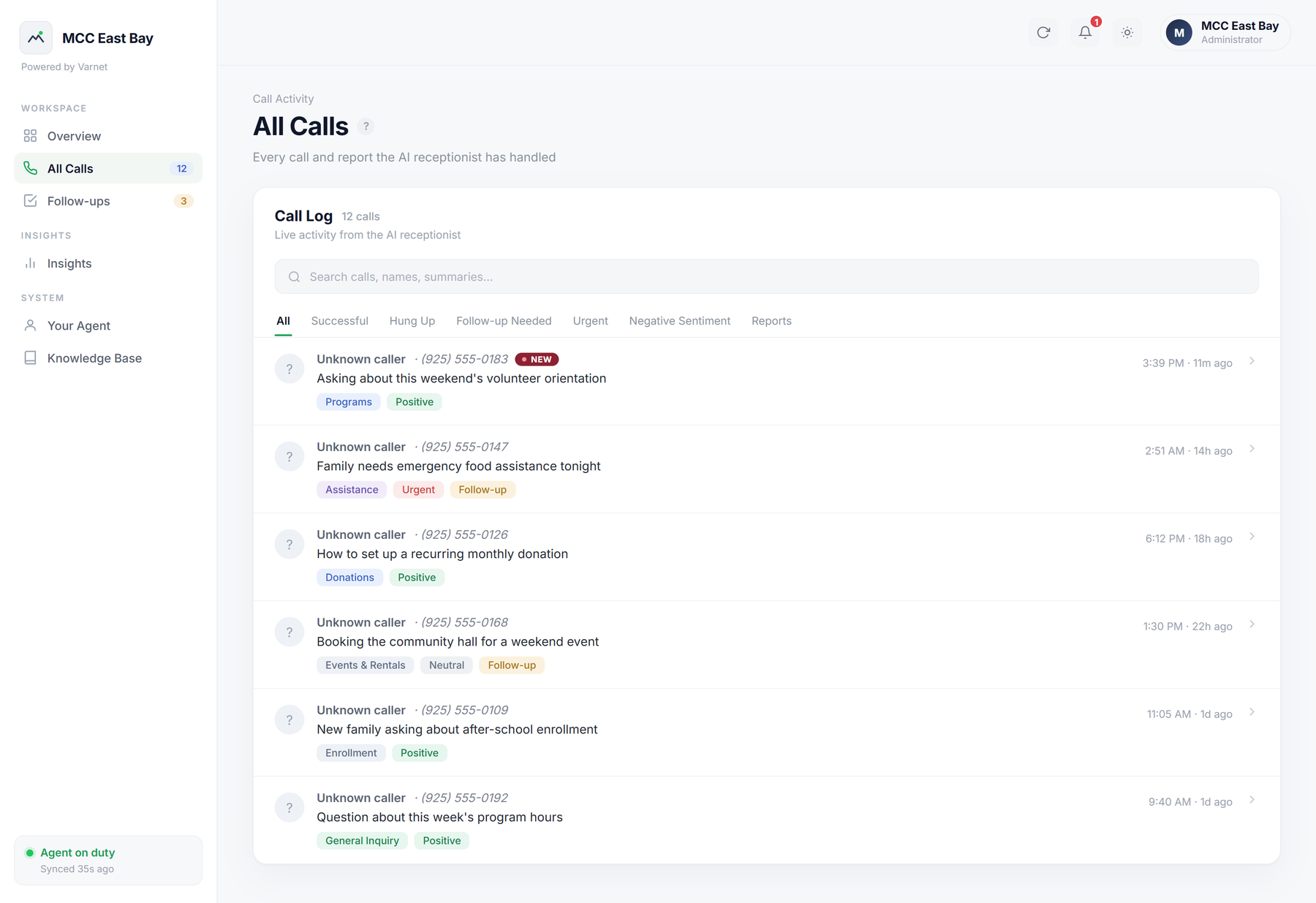This screenshot has width=1316, height=903.
Task: Click the avatar of caller 555-0126
Action: pos(290,544)
